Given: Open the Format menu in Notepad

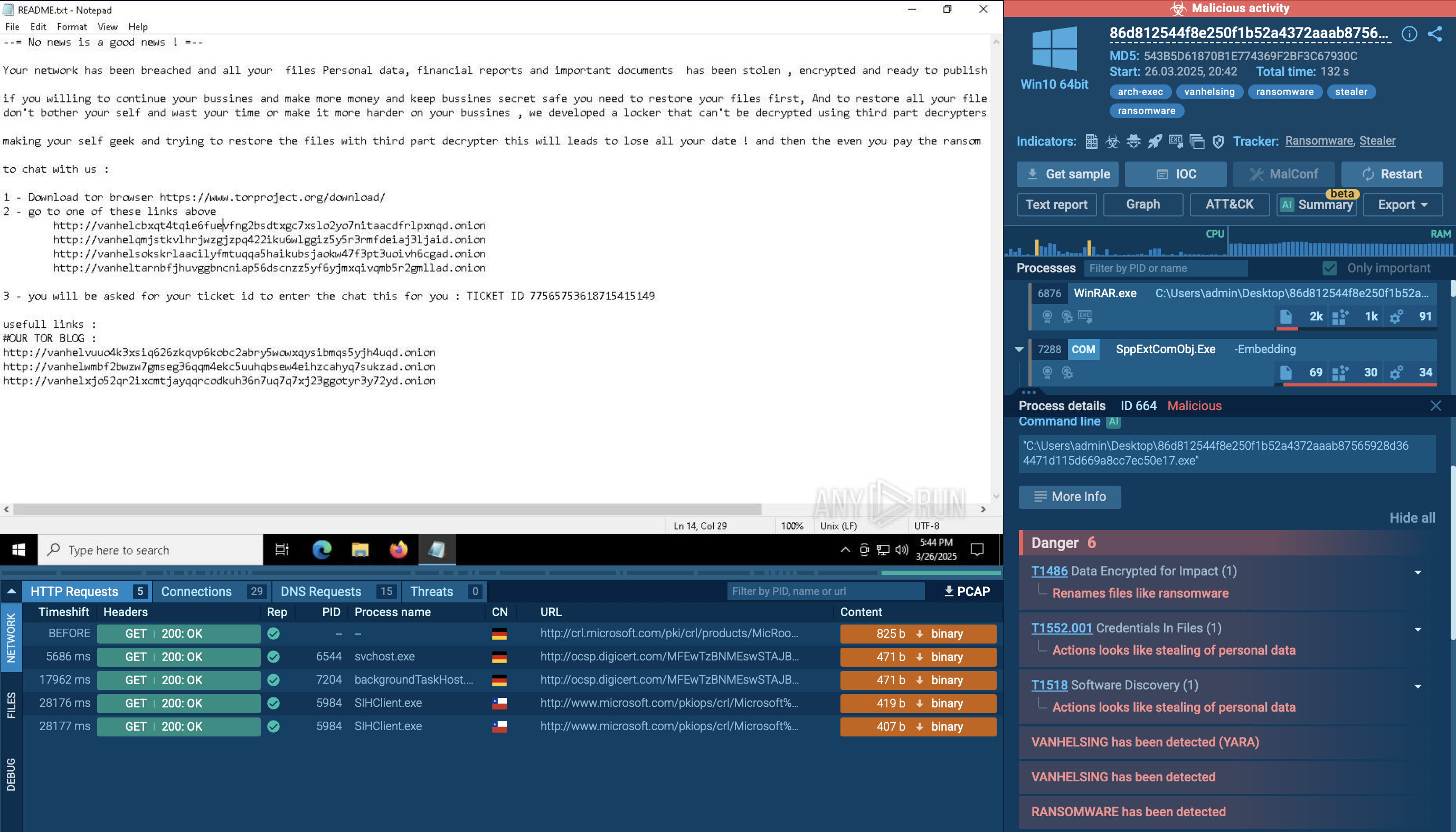Looking at the screenshot, I should pyautogui.click(x=71, y=26).
